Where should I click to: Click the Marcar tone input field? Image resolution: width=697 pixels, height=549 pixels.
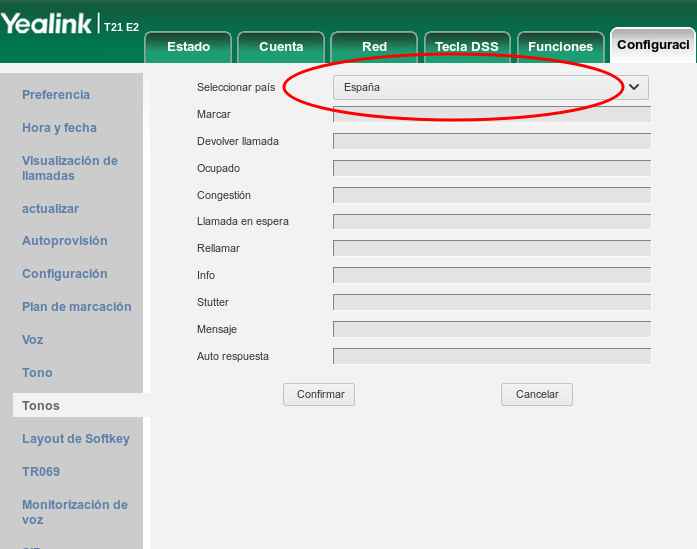(490, 115)
